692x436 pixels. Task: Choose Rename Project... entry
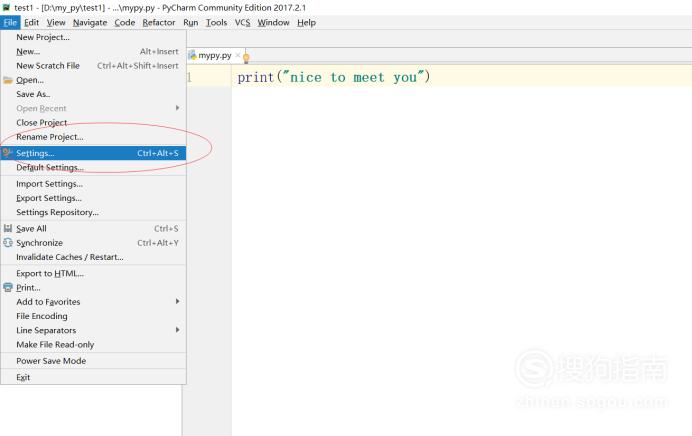(93, 137)
